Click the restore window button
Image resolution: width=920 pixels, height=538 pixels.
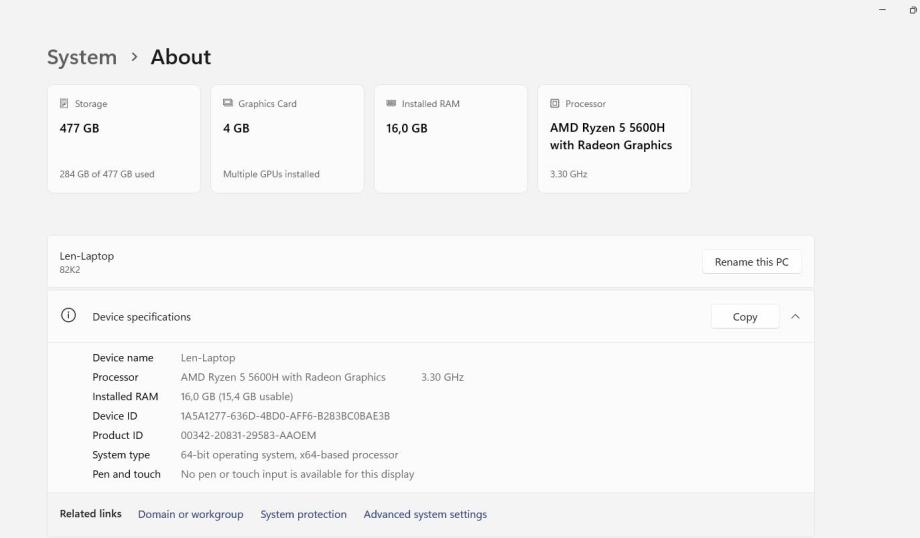tap(912, 9)
